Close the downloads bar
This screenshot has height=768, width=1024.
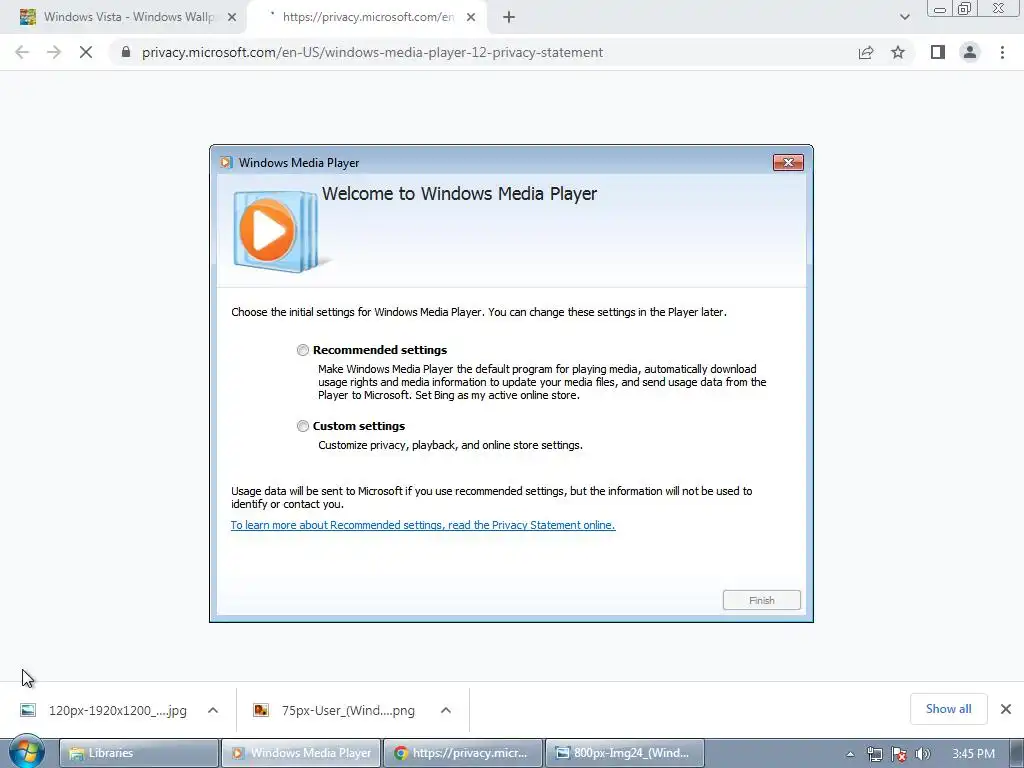point(1006,709)
